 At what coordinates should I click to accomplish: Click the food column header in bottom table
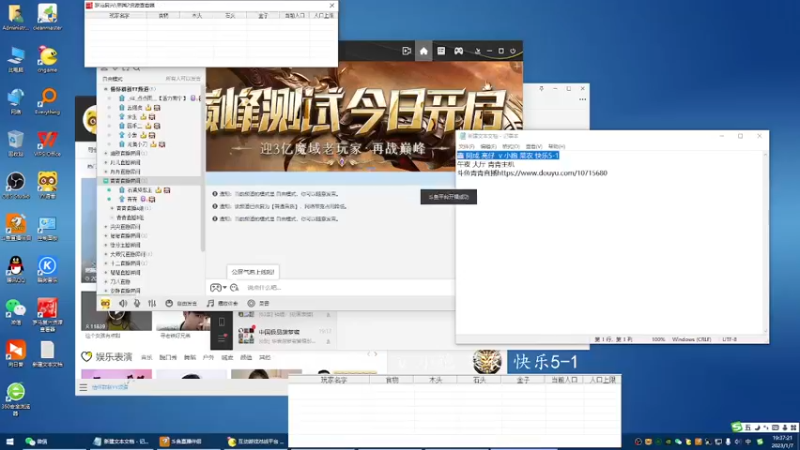392,380
